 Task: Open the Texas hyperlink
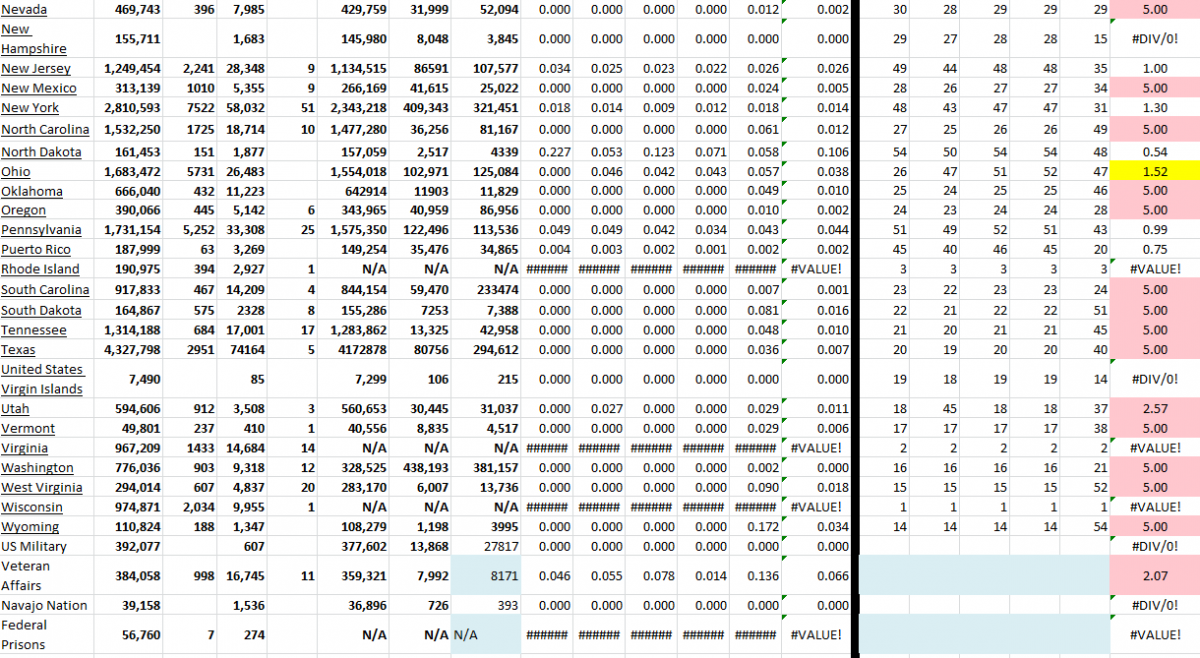click(16, 349)
